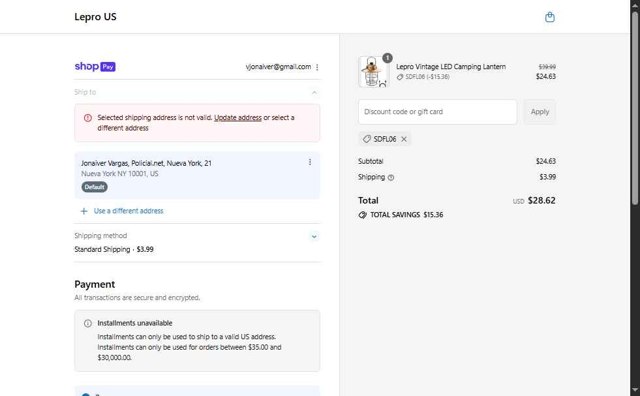
Task: Click the discount tag icon under product name
Action: (400, 77)
